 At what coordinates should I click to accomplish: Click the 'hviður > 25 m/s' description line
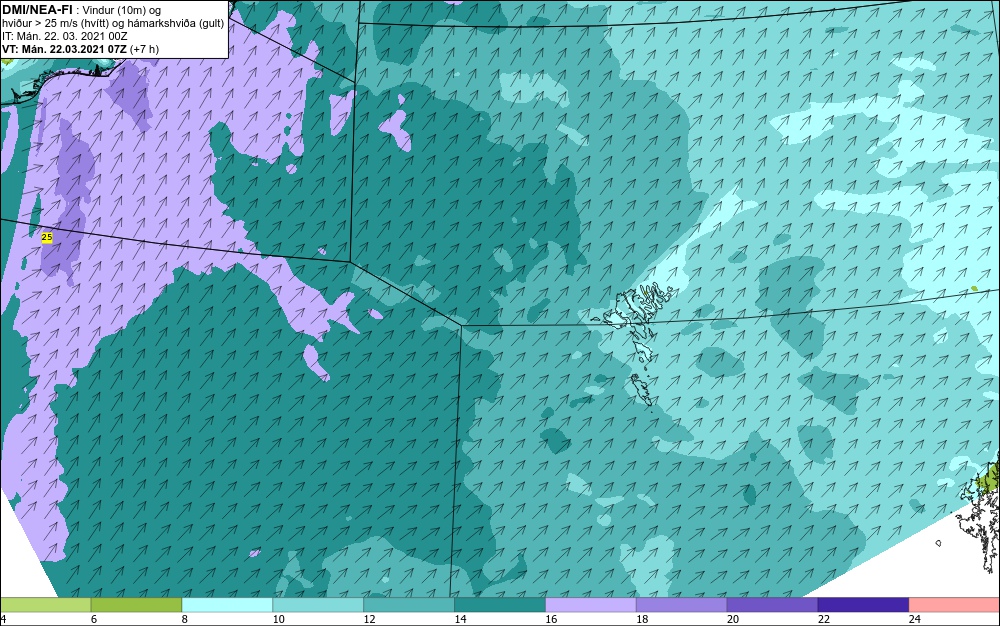[x=113, y=24]
